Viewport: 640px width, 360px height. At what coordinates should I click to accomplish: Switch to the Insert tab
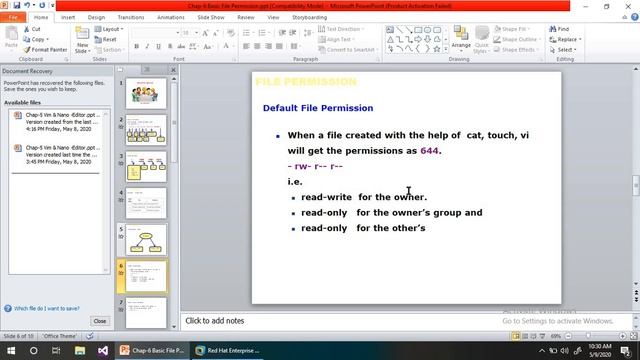68,18
